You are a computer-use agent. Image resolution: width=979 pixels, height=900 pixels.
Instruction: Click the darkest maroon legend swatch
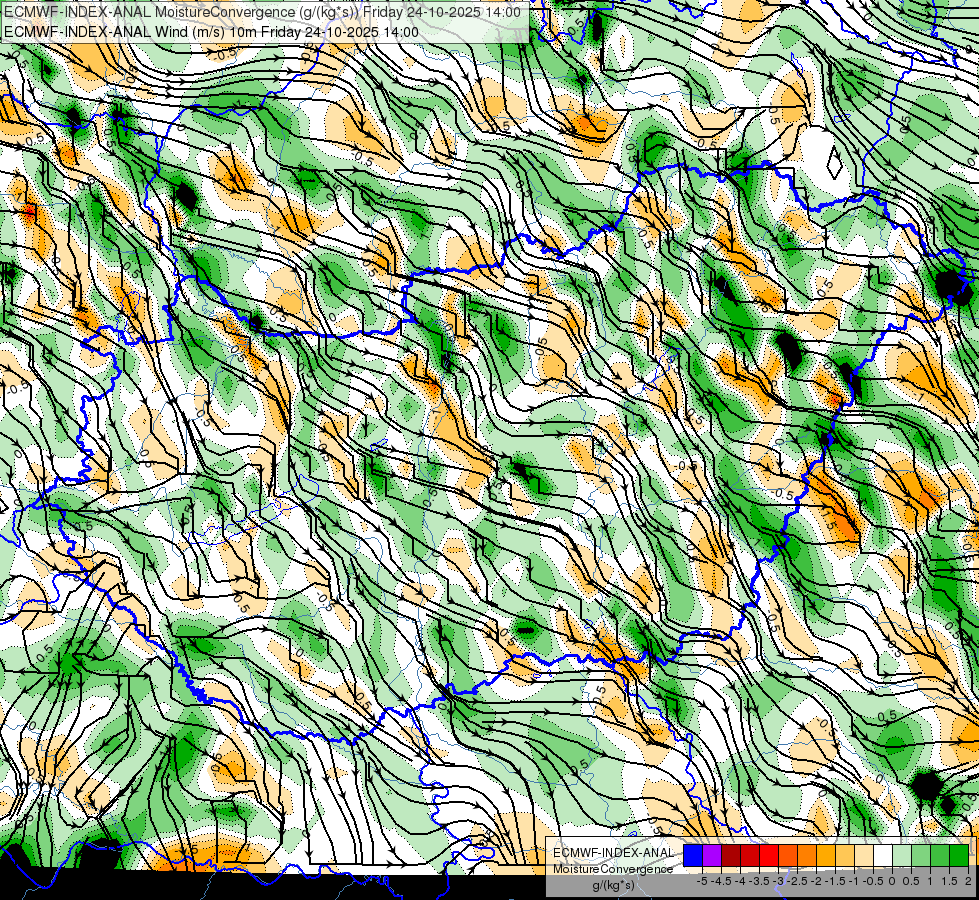coord(731,855)
